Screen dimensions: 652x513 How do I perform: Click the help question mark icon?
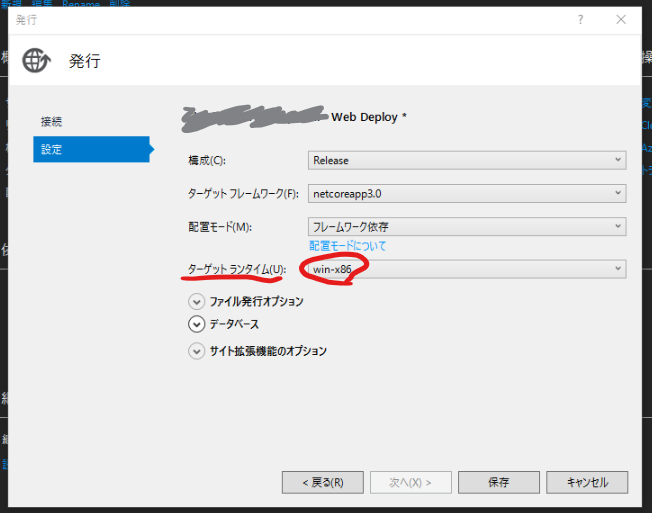coord(580,20)
